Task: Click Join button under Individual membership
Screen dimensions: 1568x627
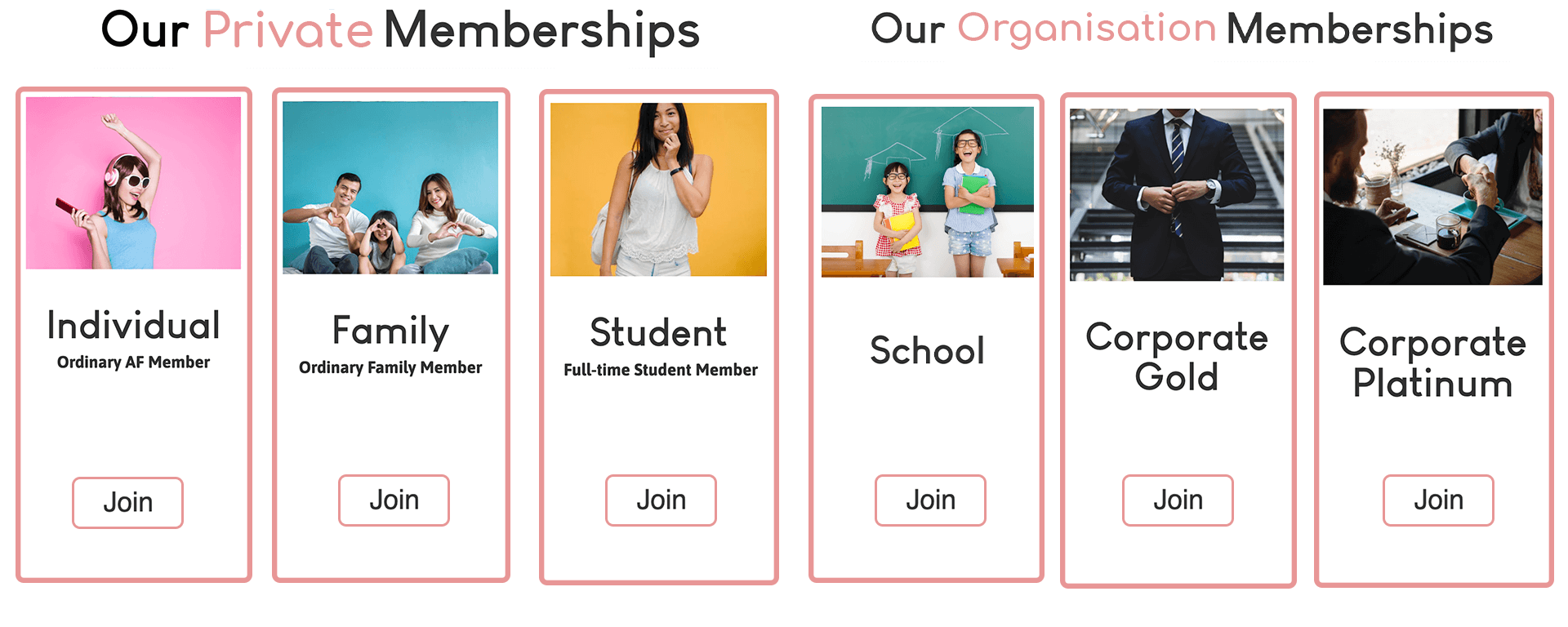Action: pyautogui.click(x=127, y=502)
